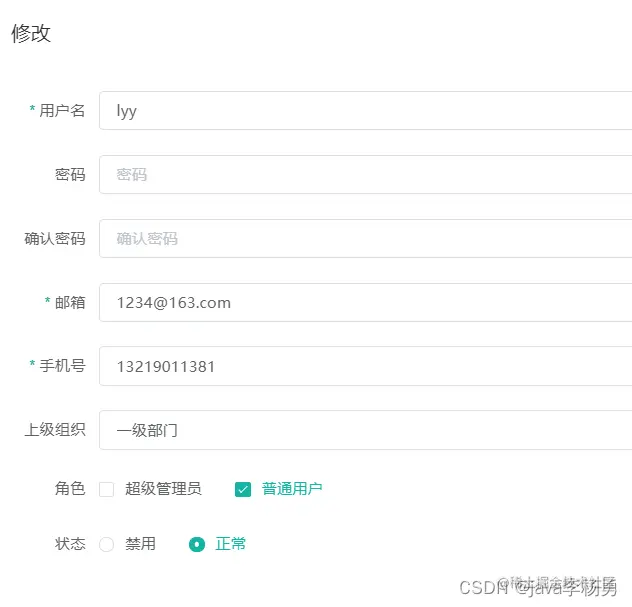
Task: Check the 超级管理员 role checkbox
Action: click(x=106, y=489)
